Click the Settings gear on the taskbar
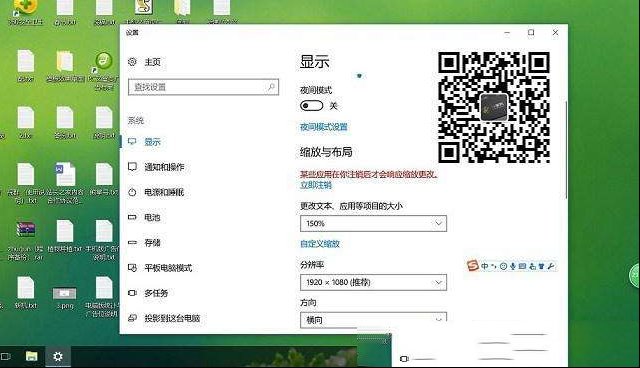The height and width of the screenshot is (368, 640). coord(58,356)
